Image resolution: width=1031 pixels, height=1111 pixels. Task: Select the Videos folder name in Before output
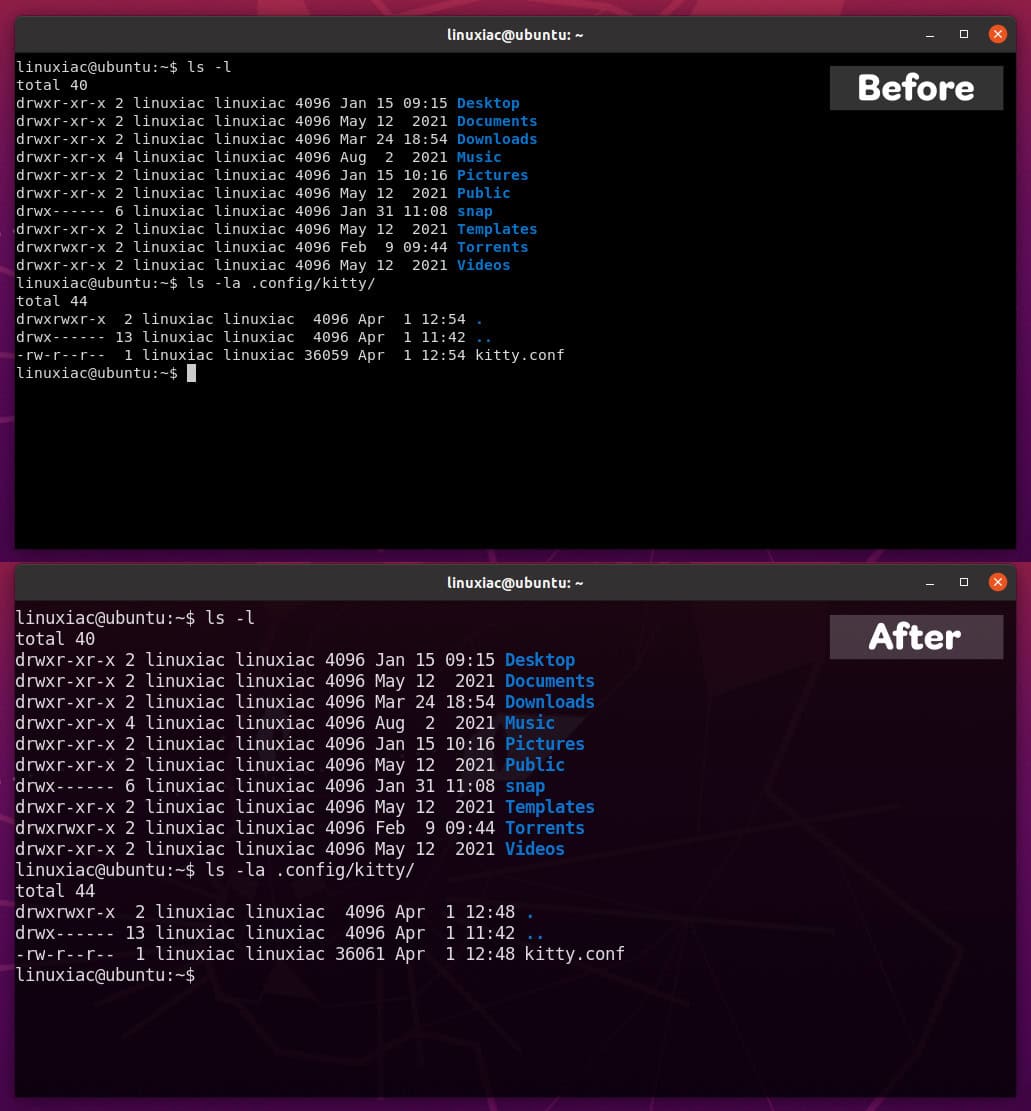pos(483,265)
